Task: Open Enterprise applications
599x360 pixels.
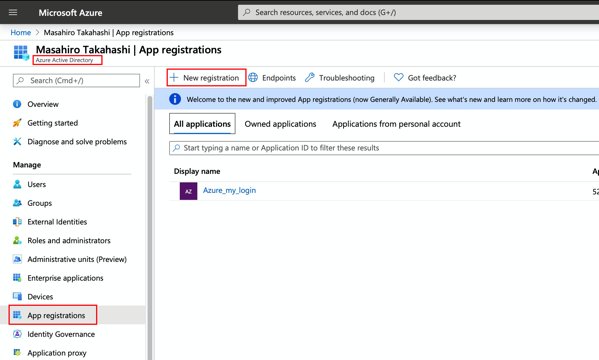Action: click(x=65, y=278)
